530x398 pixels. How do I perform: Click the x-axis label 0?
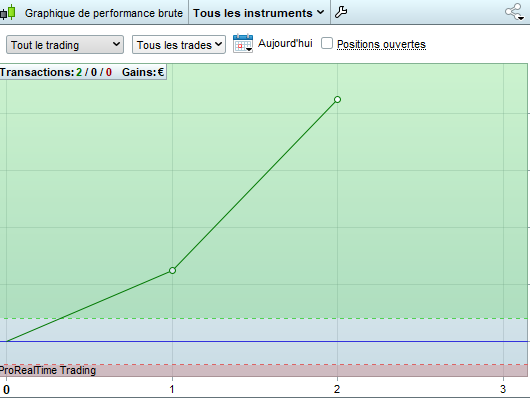[6, 390]
